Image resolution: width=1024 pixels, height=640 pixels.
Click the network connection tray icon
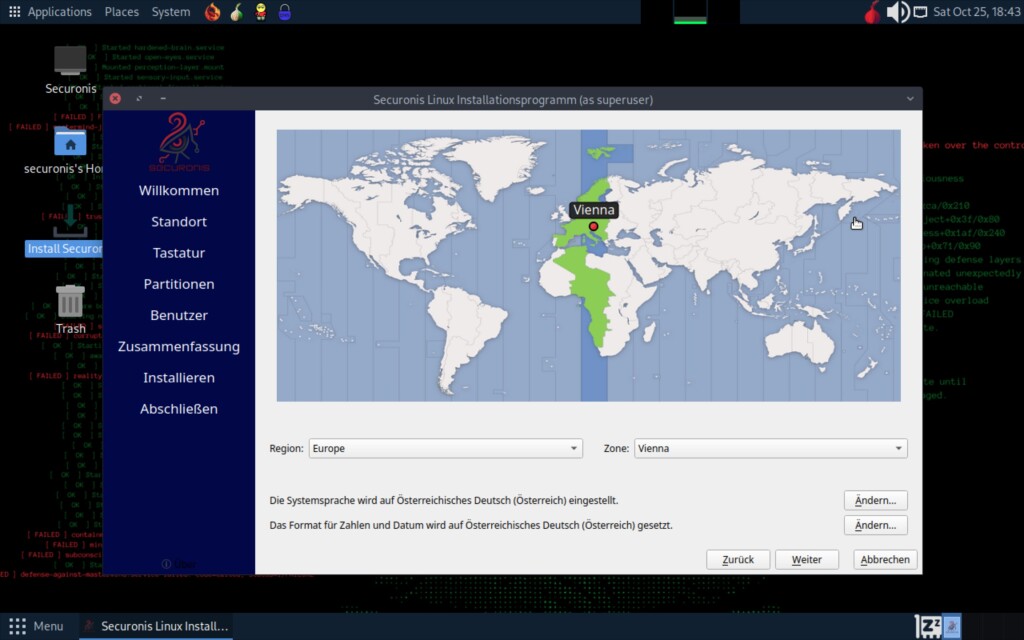point(921,12)
